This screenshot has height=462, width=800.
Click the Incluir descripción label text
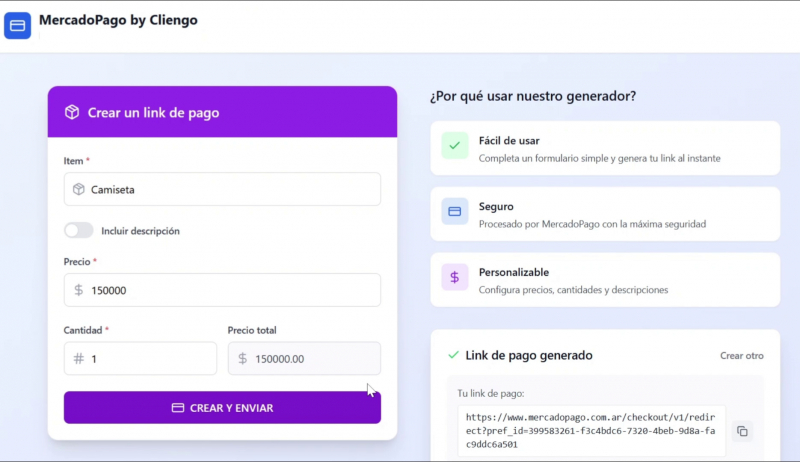(140, 231)
